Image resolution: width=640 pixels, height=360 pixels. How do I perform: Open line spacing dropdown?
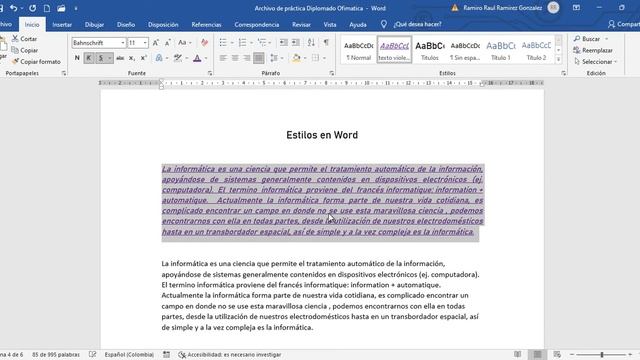pyautogui.click(x=276, y=58)
